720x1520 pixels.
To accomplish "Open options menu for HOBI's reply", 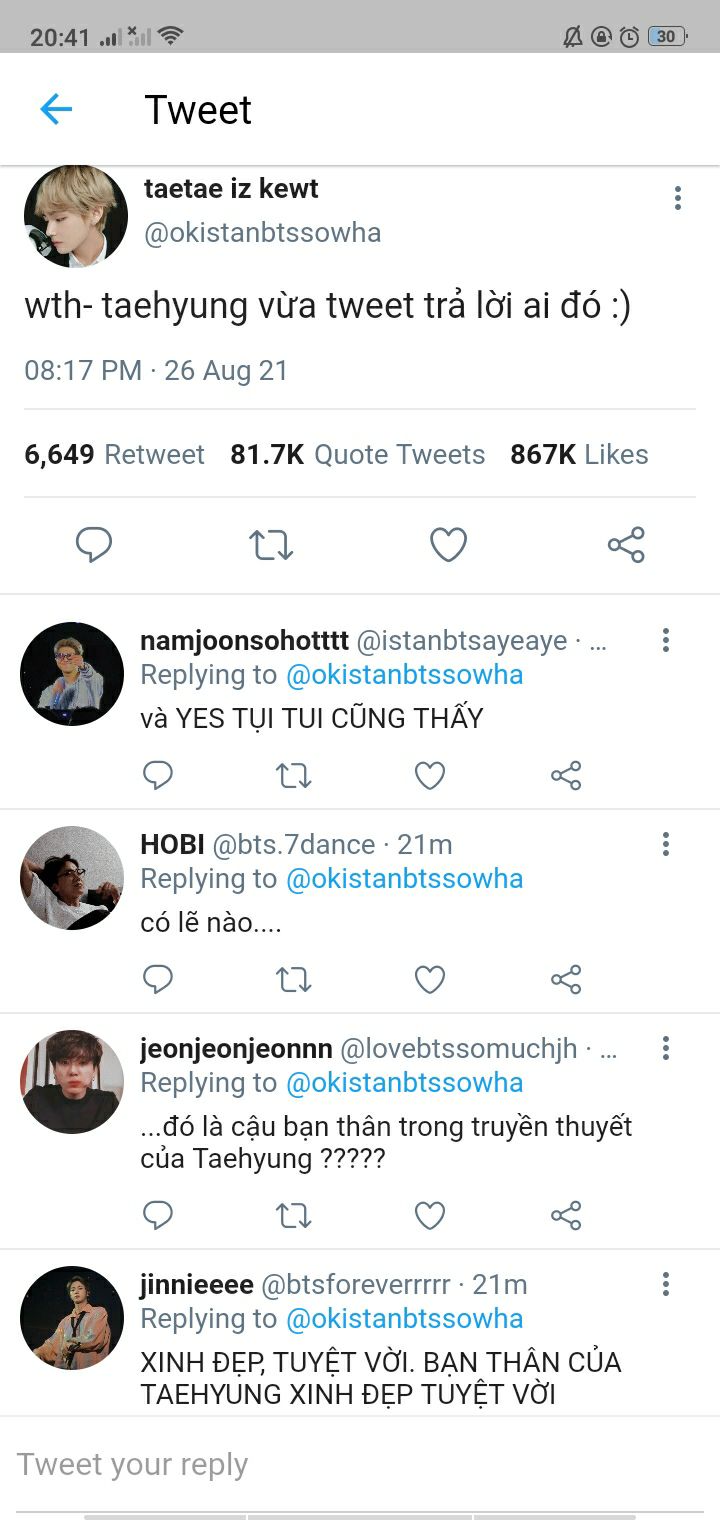I will (x=666, y=844).
